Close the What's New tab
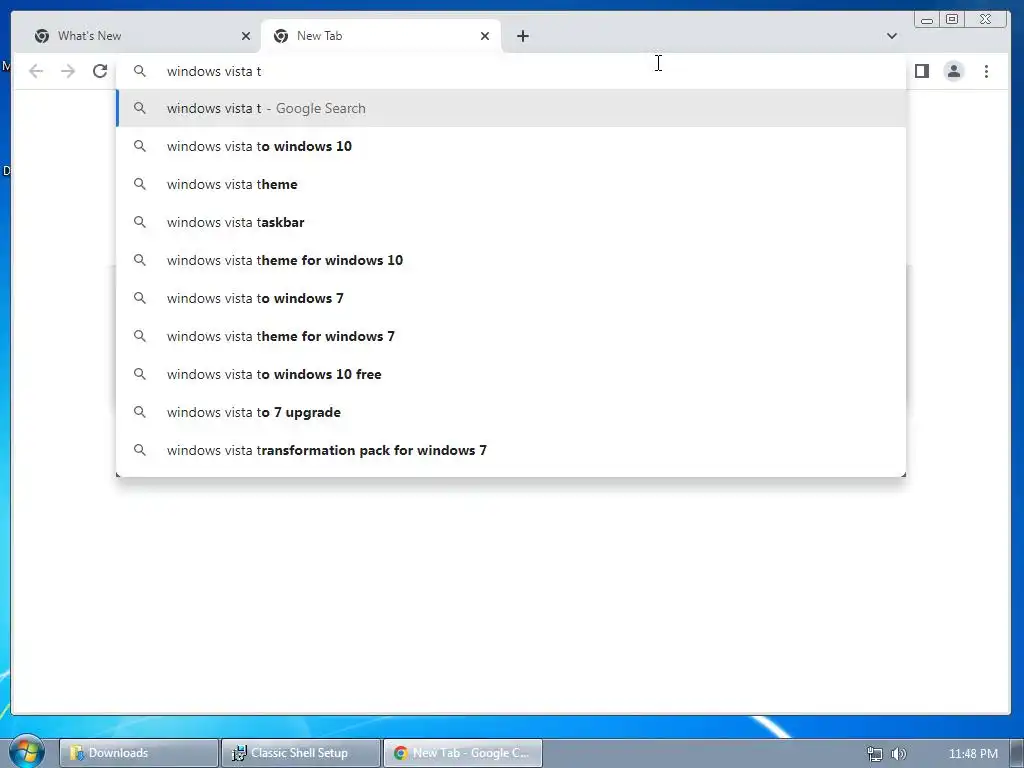This screenshot has width=1024, height=768. (246, 36)
